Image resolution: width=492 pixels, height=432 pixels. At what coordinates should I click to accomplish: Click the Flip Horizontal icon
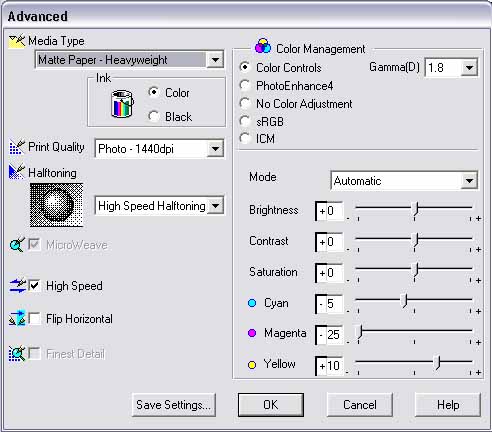pyautogui.click(x=17, y=319)
